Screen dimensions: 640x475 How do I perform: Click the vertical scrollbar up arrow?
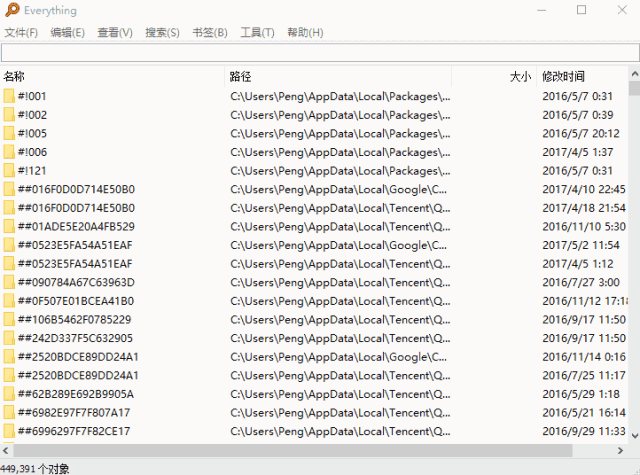(634, 74)
